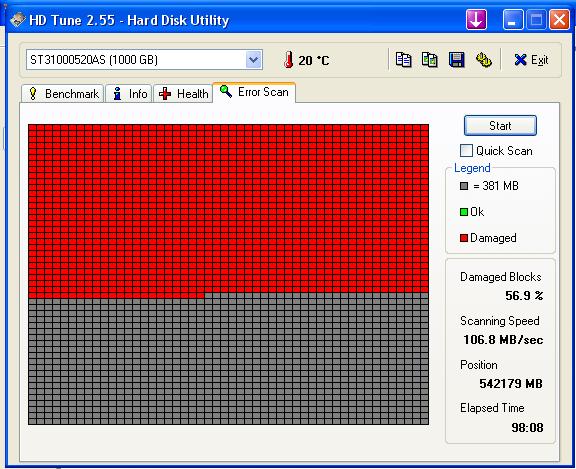Click the red Damaged legend swatch

point(464,238)
